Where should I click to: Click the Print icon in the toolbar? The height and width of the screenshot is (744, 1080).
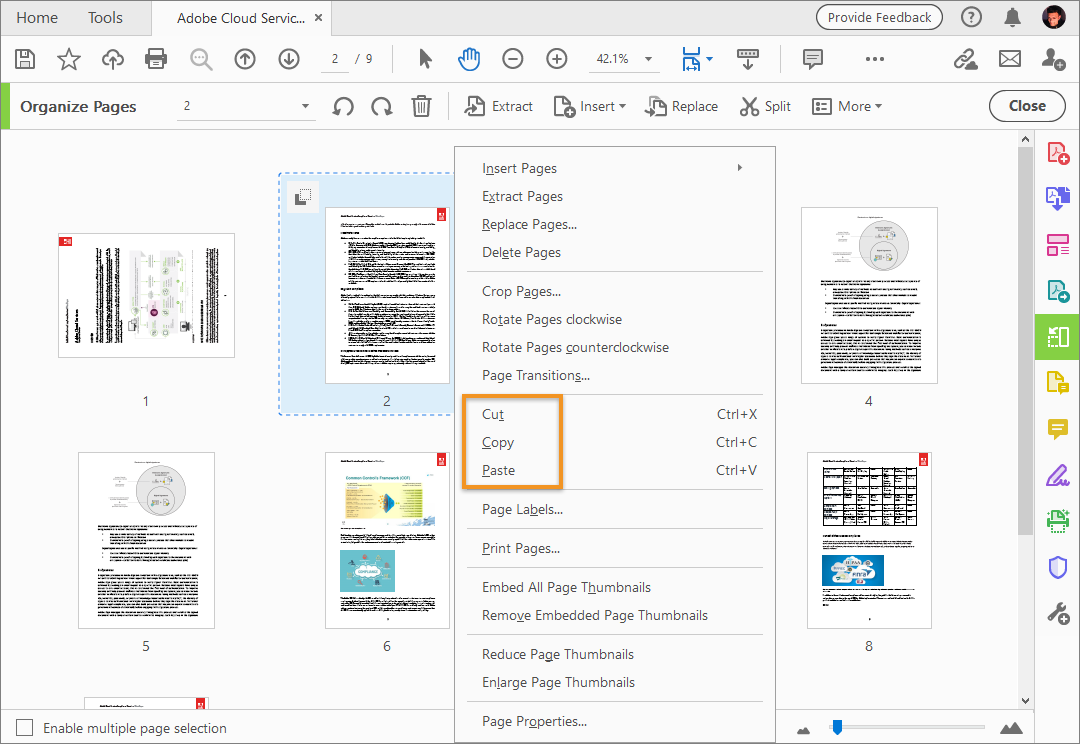[156, 59]
